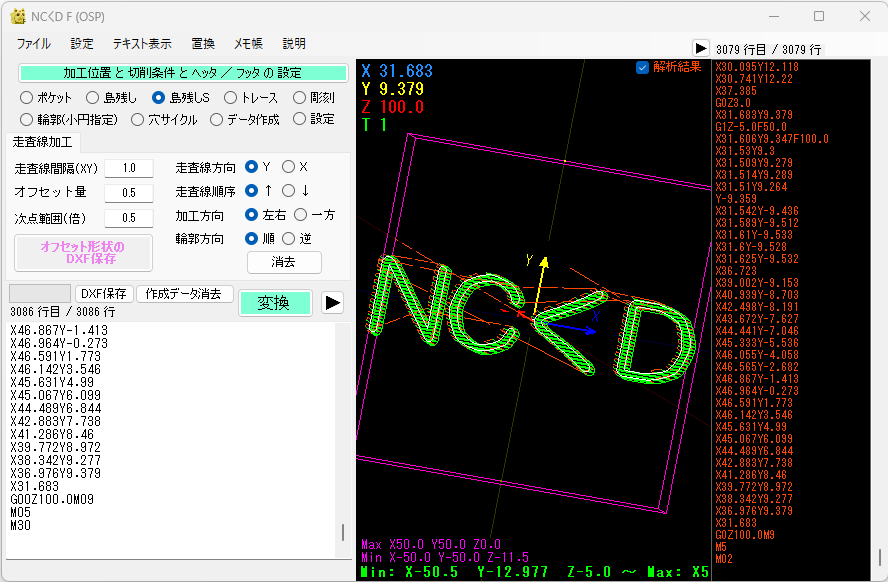The width and height of the screenshot is (888, 582).
Task: Open the テキスト表示 menu
Action: [x=142, y=44]
